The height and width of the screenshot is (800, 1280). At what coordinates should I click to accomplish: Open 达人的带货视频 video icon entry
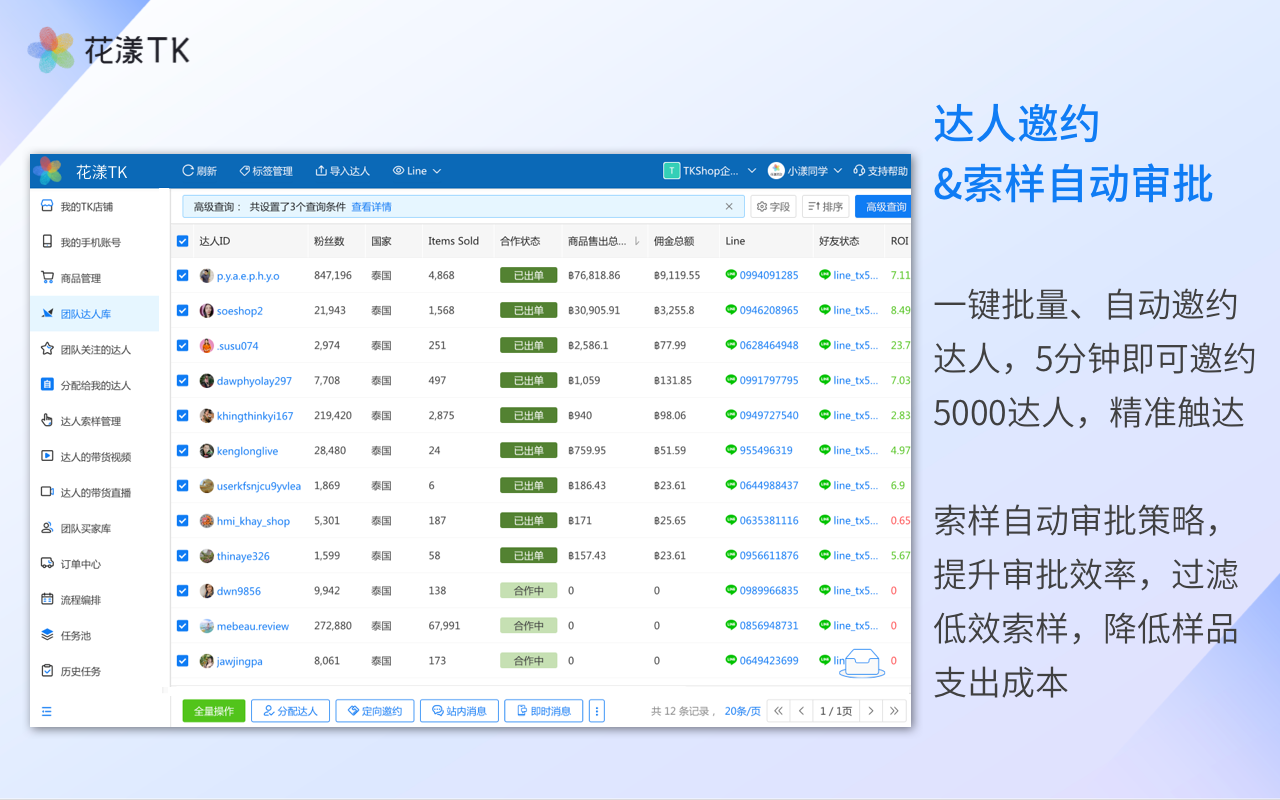click(x=47, y=456)
